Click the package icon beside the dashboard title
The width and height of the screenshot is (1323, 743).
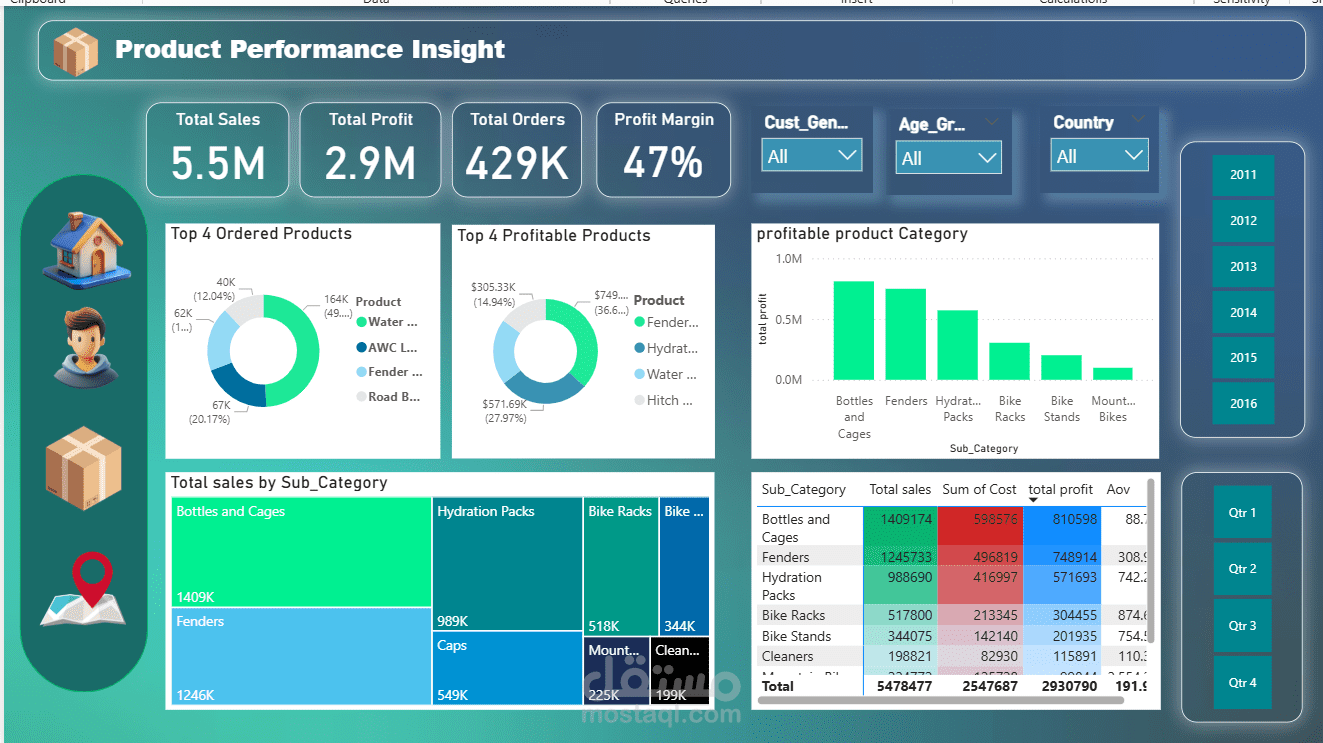click(74, 49)
